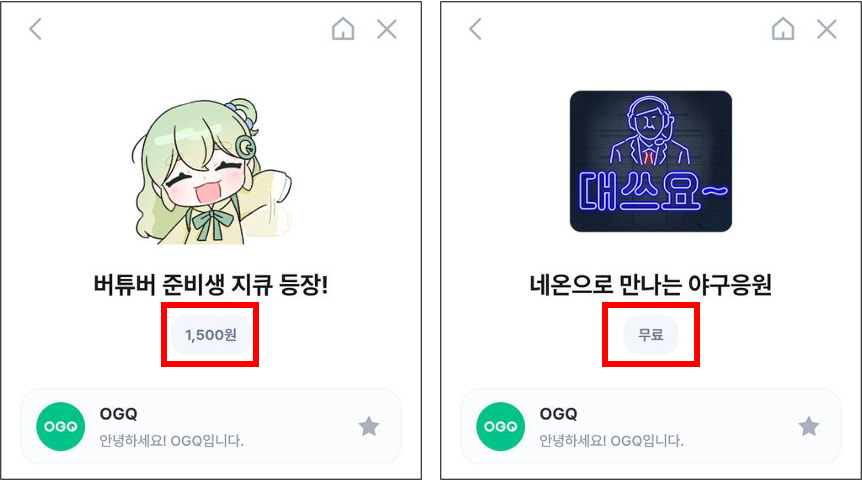Go back from the 지큐 sticker page
Screen dimensions: 862x480
click(x=36, y=29)
